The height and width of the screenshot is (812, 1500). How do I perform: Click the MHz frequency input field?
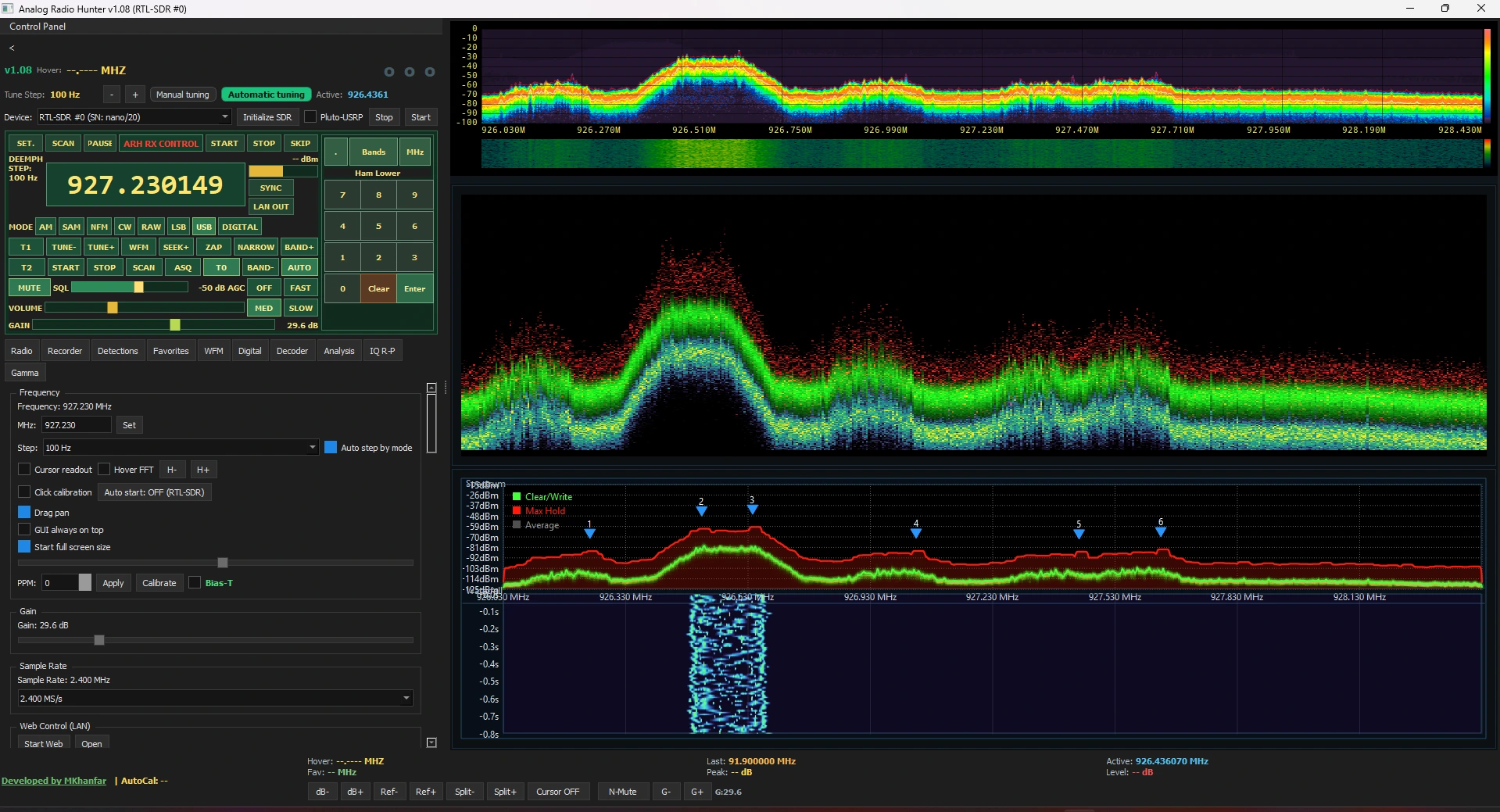(75, 424)
